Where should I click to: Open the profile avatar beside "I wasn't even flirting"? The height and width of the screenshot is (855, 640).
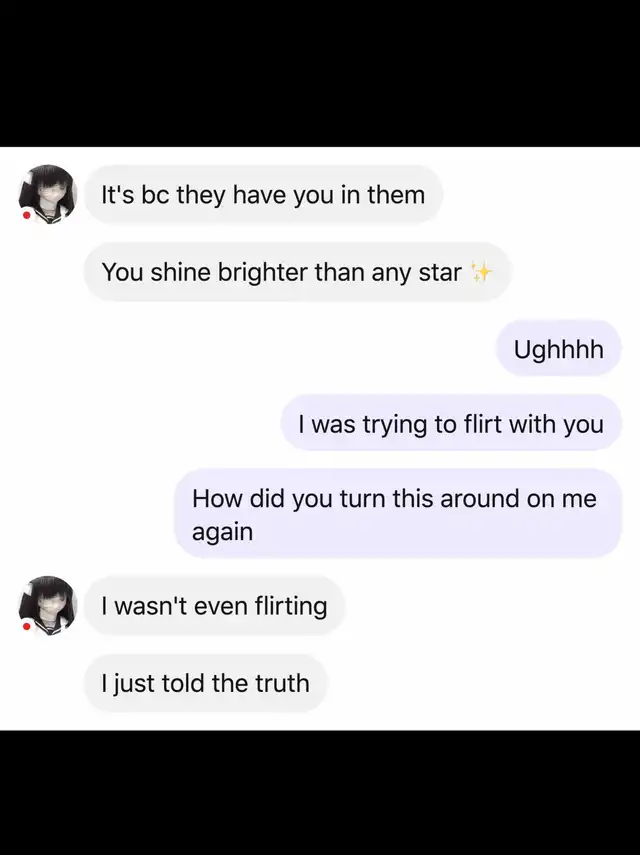tap(48, 606)
